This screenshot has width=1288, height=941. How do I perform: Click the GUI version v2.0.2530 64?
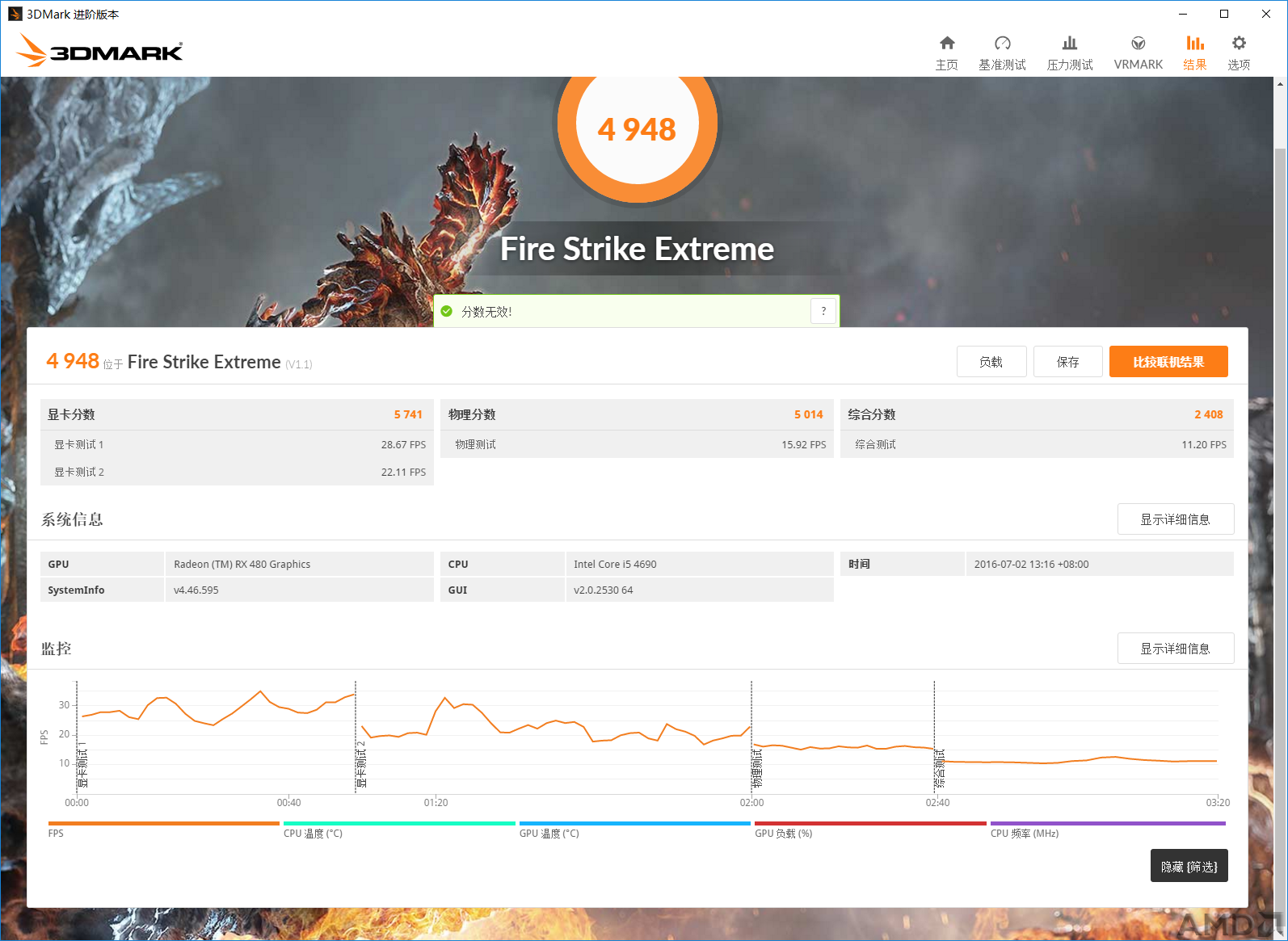(x=604, y=590)
